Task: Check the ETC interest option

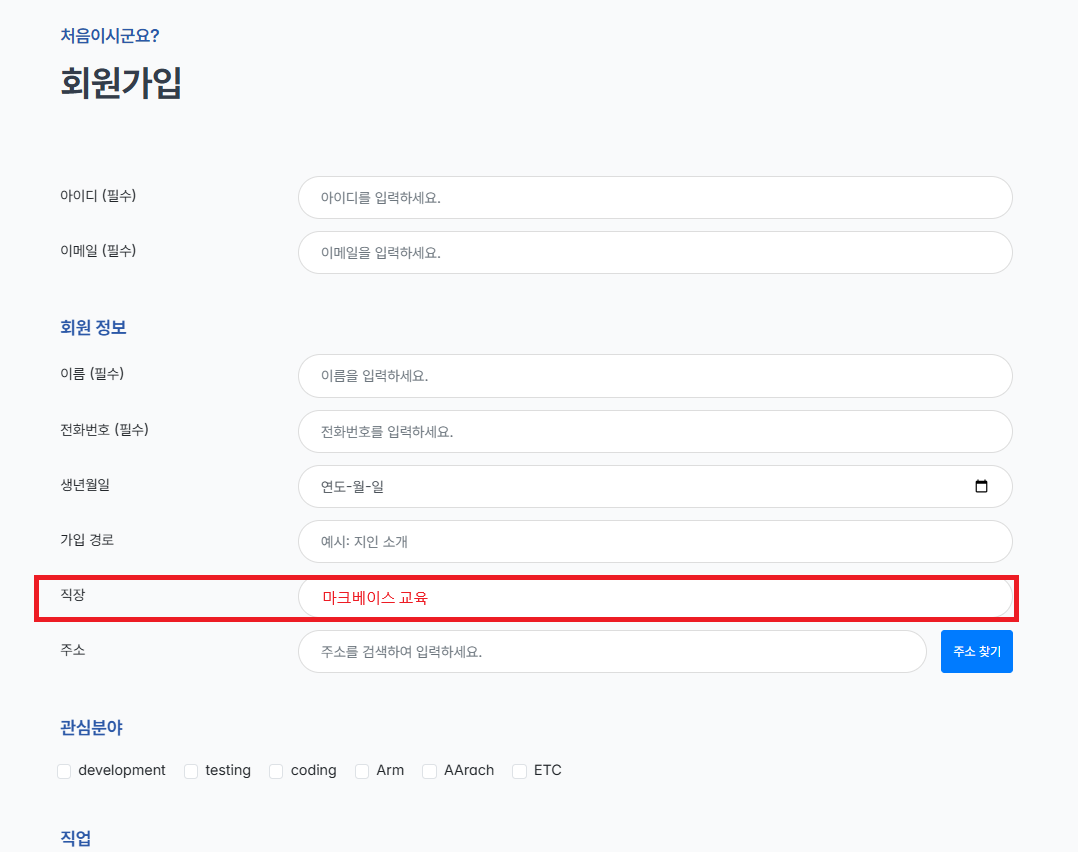Action: point(519,771)
